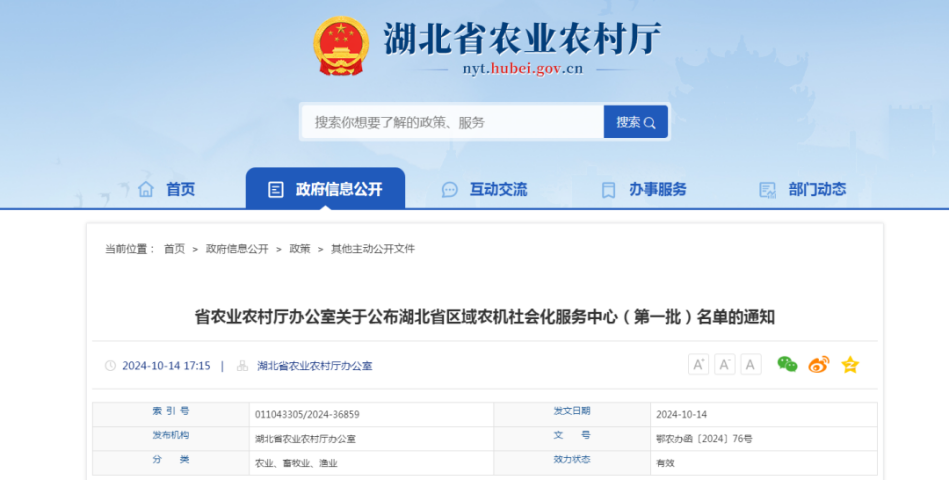
Task: Click the clock icon beside publish time
Action: [110, 366]
